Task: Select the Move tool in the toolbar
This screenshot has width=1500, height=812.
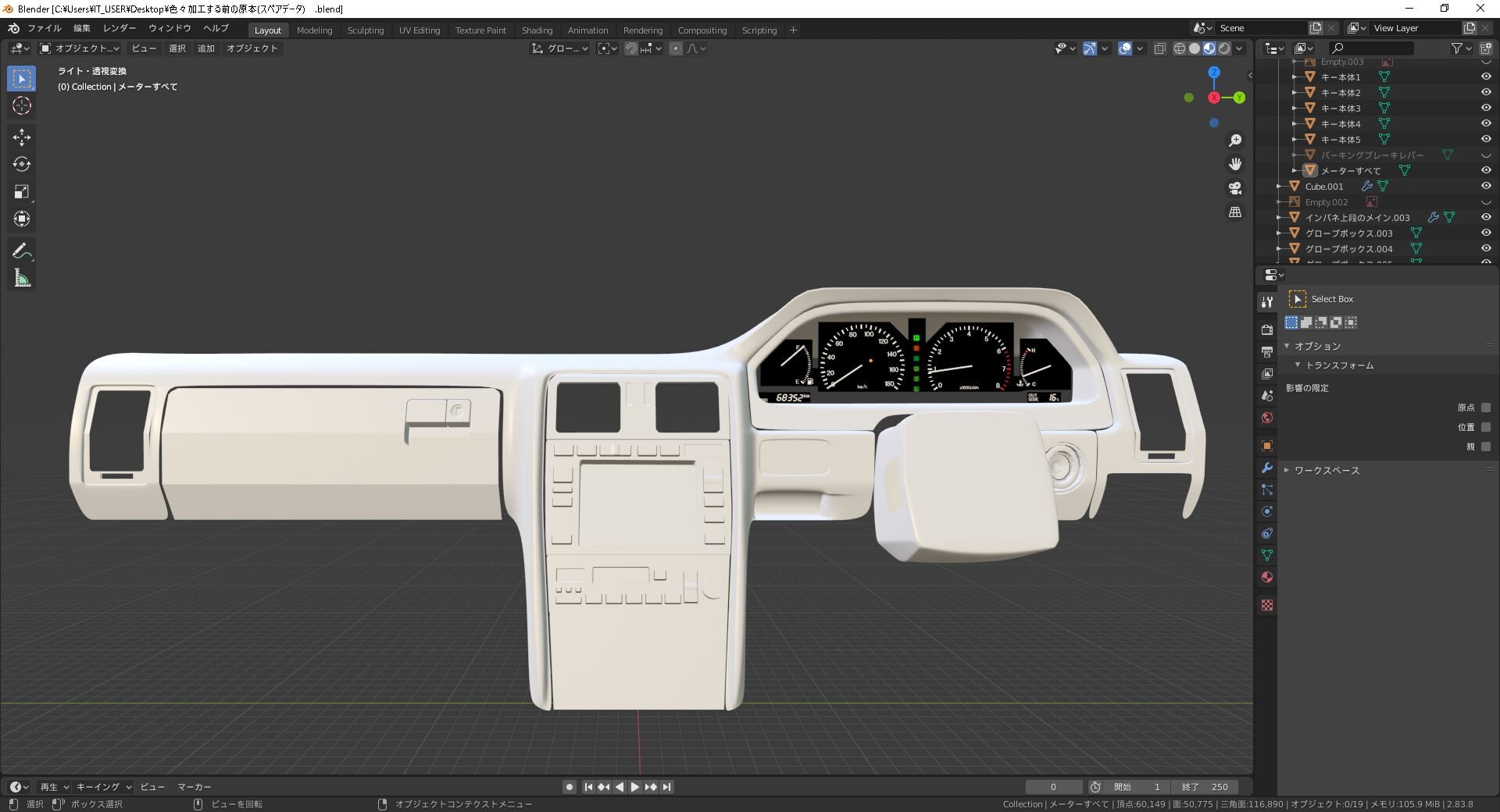Action: (x=21, y=137)
